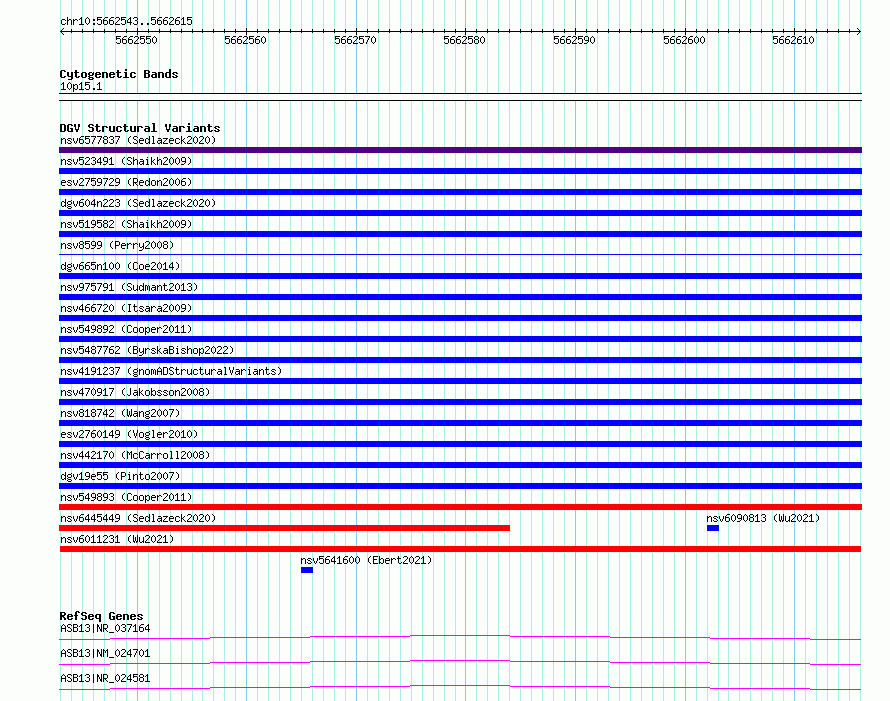The height and width of the screenshot is (701, 890).
Task: Open variant nsv6090813 (Wu2021)
Action: click(x=763, y=518)
